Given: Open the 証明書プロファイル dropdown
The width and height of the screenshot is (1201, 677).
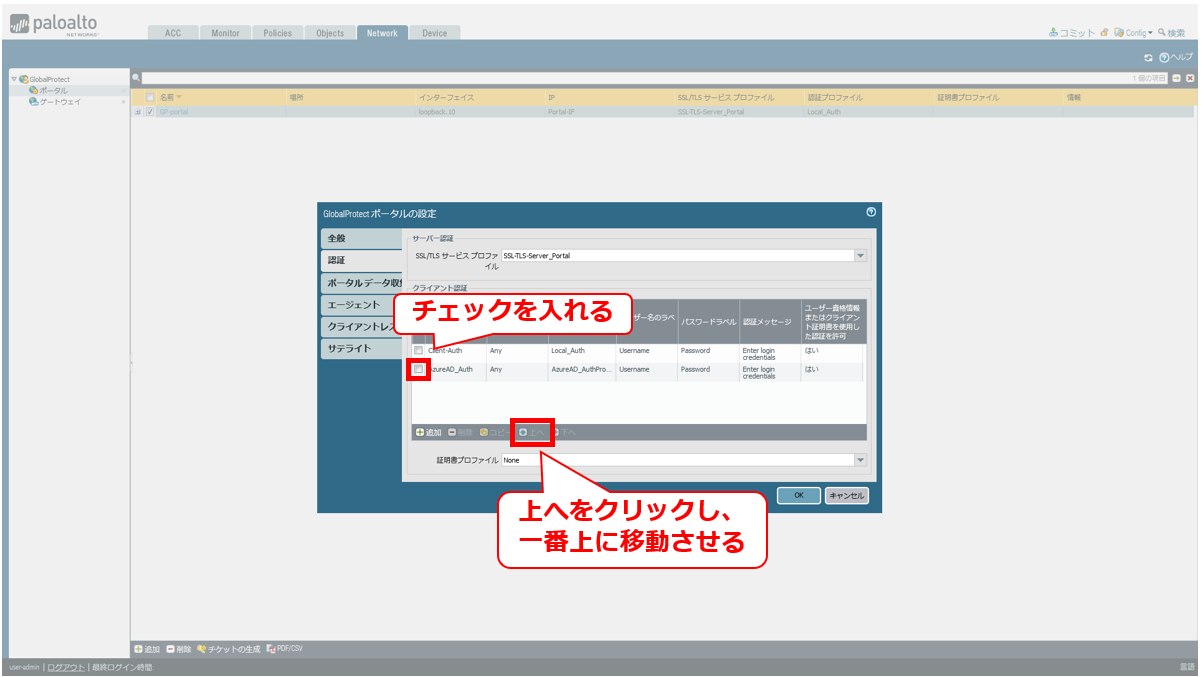Looking at the screenshot, I should point(860,460).
